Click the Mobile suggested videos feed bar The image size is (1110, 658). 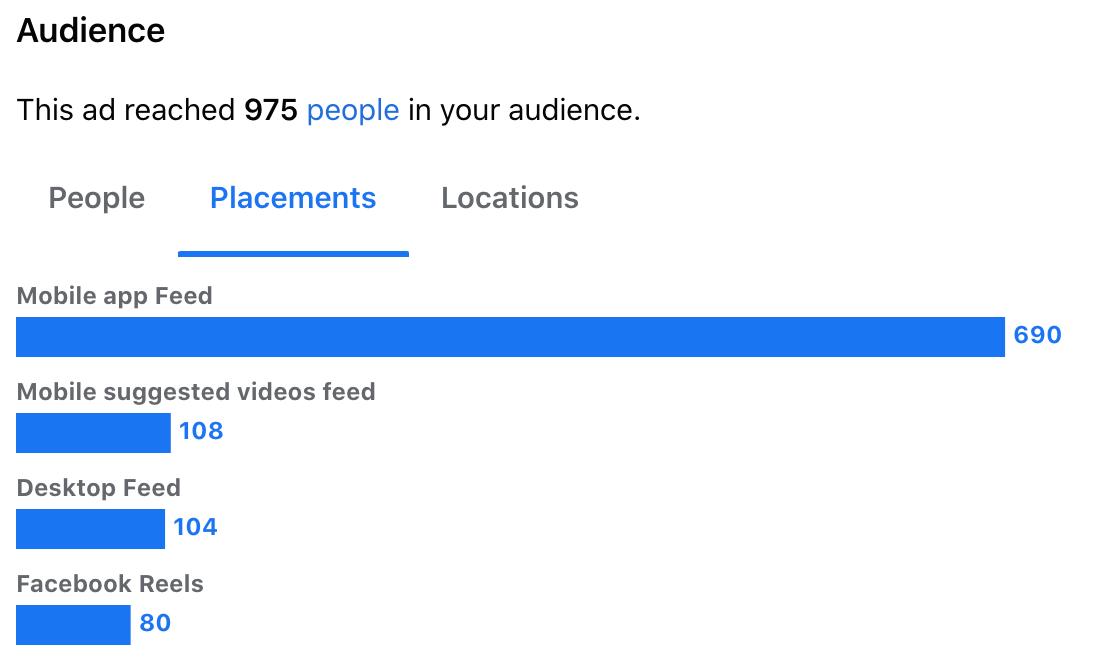click(x=93, y=433)
